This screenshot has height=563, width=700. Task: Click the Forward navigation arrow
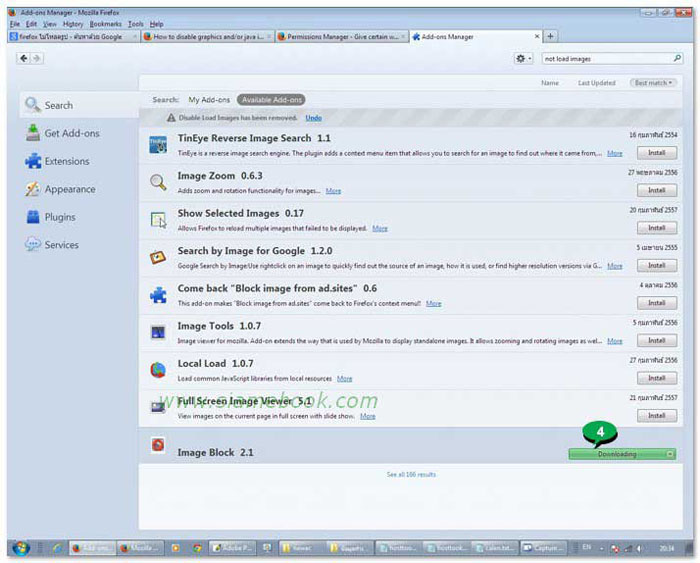37,58
